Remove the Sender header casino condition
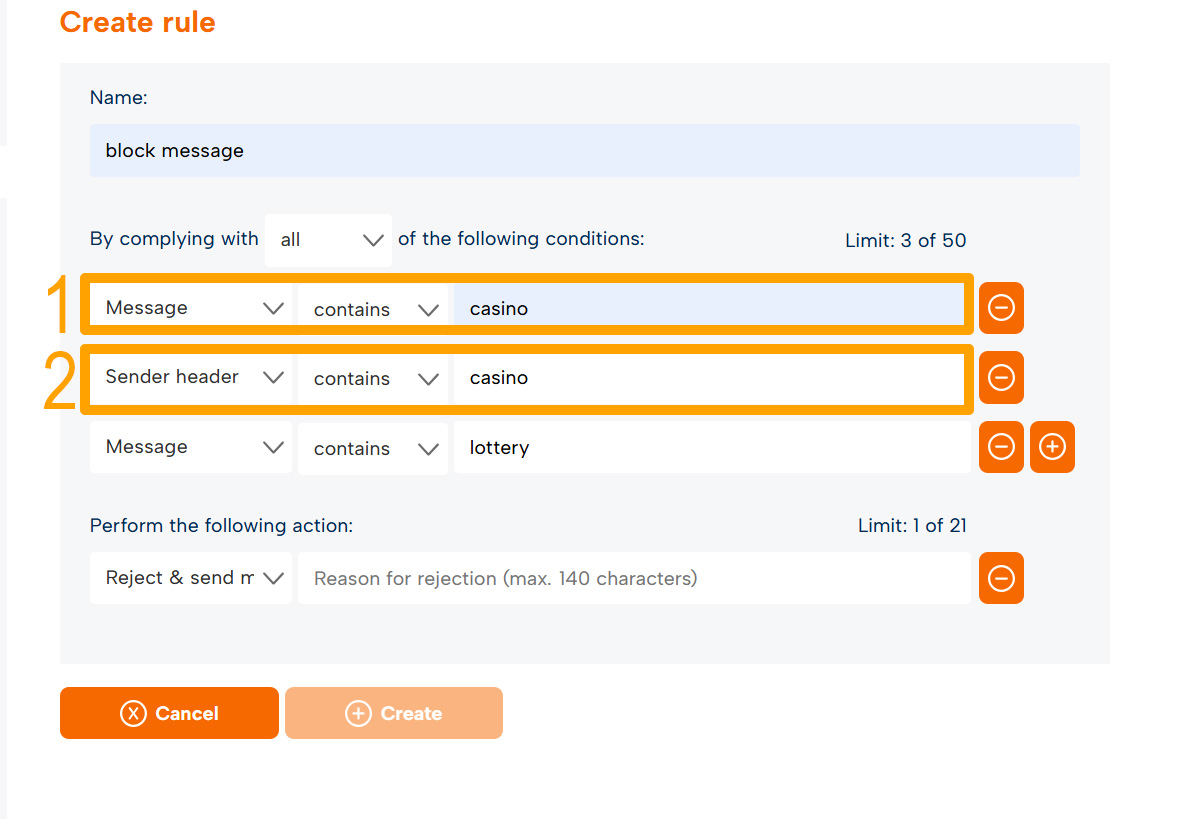 (x=1001, y=377)
